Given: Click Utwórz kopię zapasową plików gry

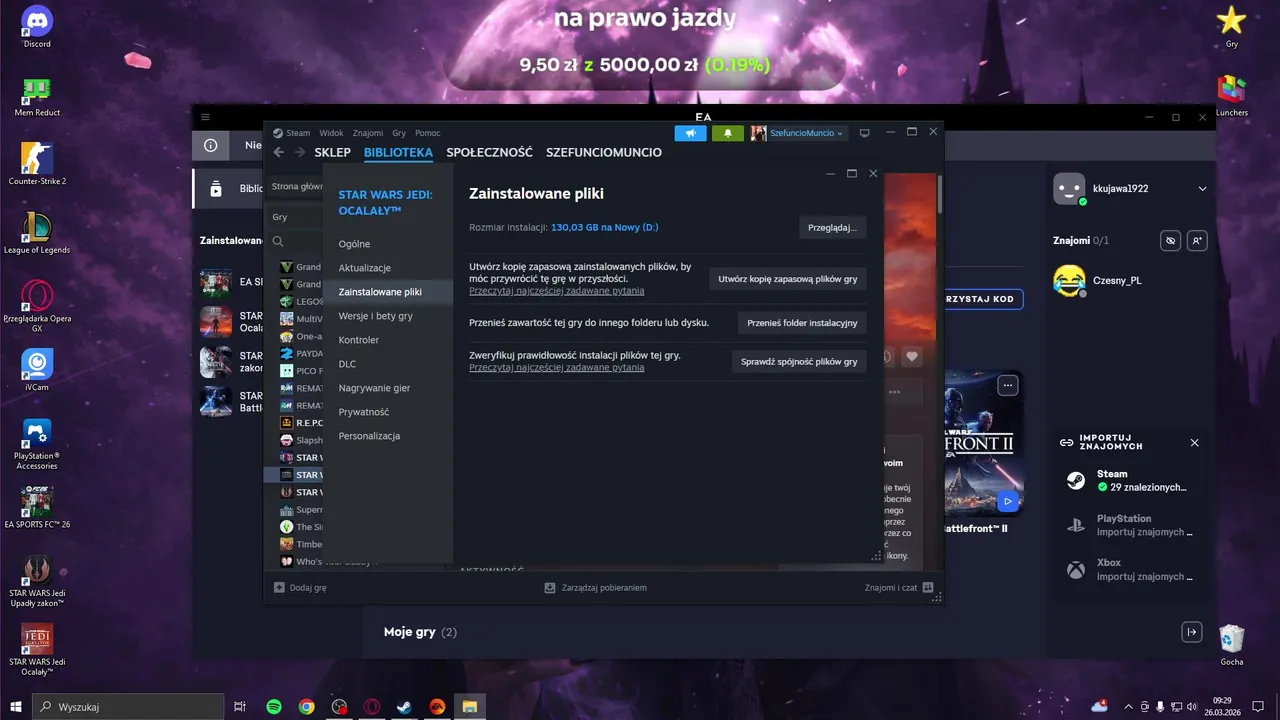Looking at the screenshot, I should [788, 279].
